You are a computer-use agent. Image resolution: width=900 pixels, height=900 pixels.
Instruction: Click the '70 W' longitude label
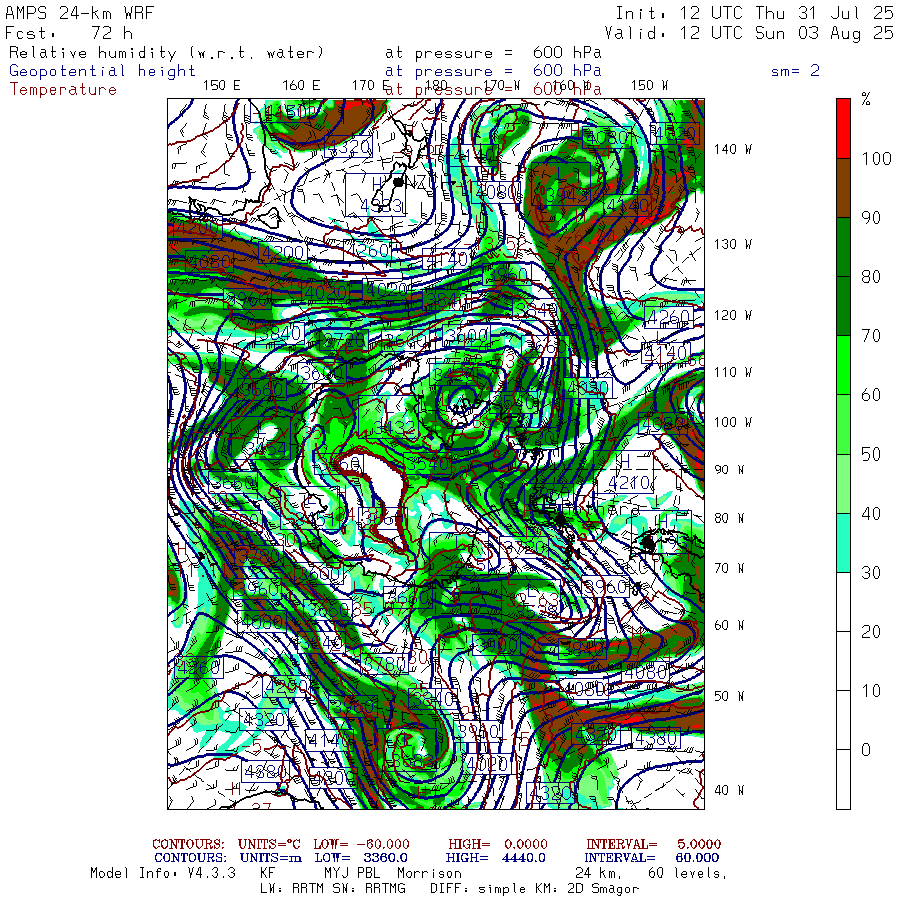[x=729, y=568]
